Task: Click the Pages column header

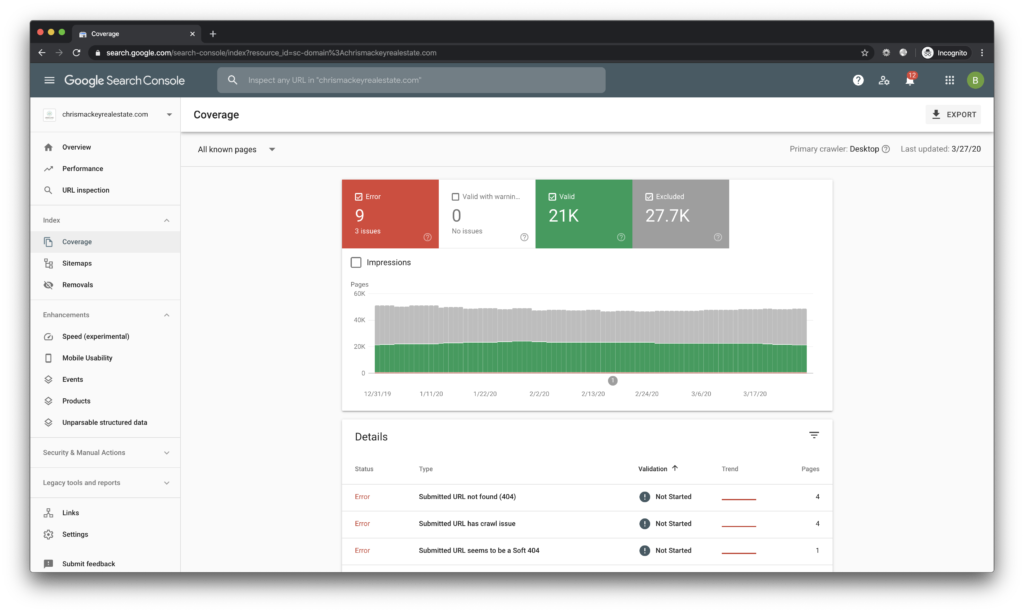Action: point(810,469)
